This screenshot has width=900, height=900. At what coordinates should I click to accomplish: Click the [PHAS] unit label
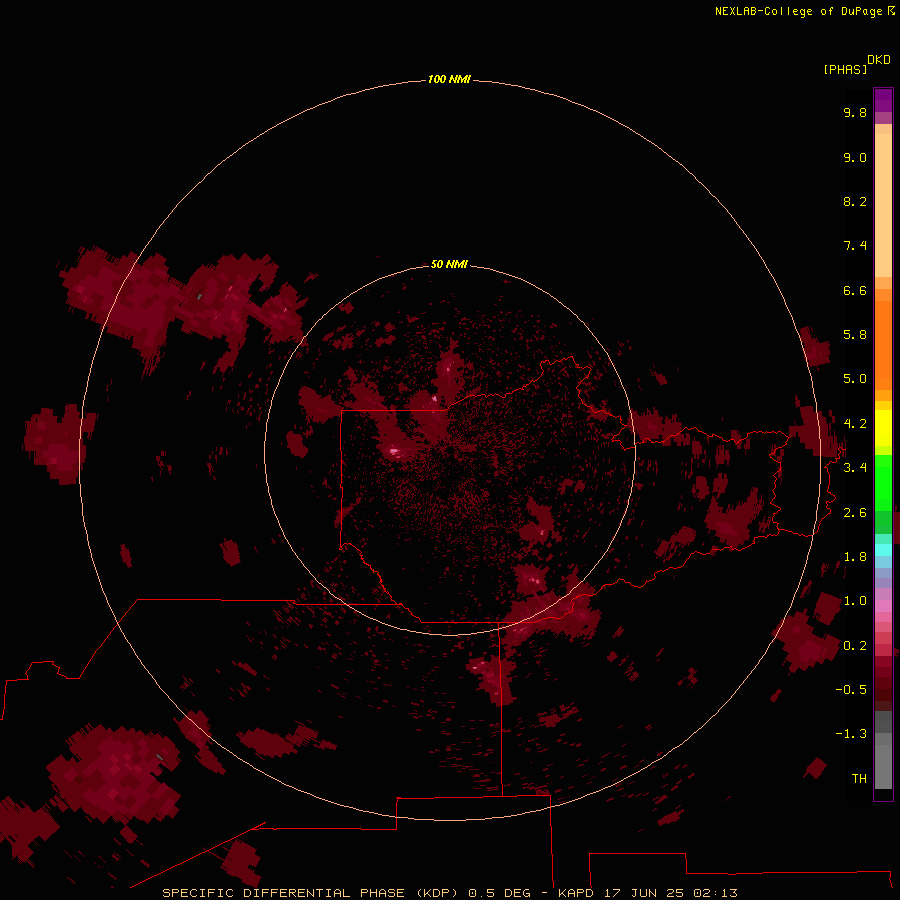[x=845, y=69]
